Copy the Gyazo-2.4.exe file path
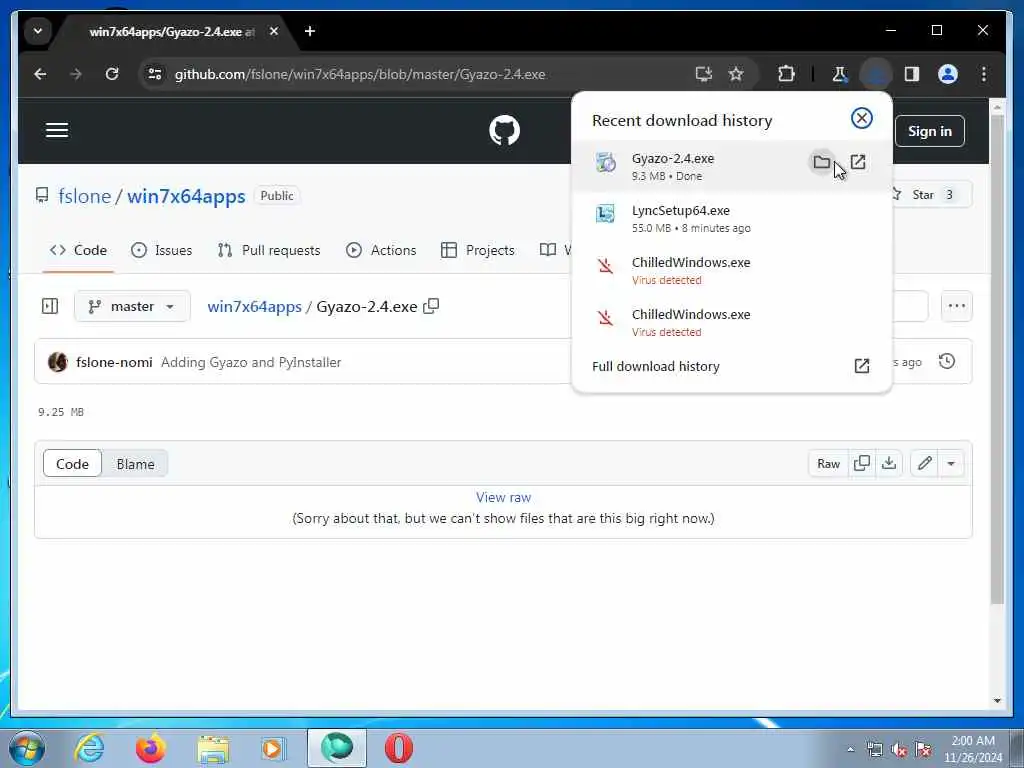The width and height of the screenshot is (1024, 768). [431, 306]
